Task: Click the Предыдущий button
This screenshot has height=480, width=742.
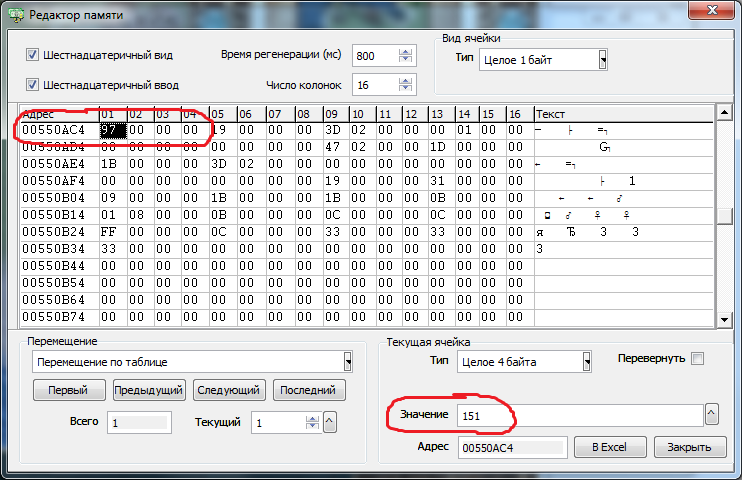Action: [149, 391]
